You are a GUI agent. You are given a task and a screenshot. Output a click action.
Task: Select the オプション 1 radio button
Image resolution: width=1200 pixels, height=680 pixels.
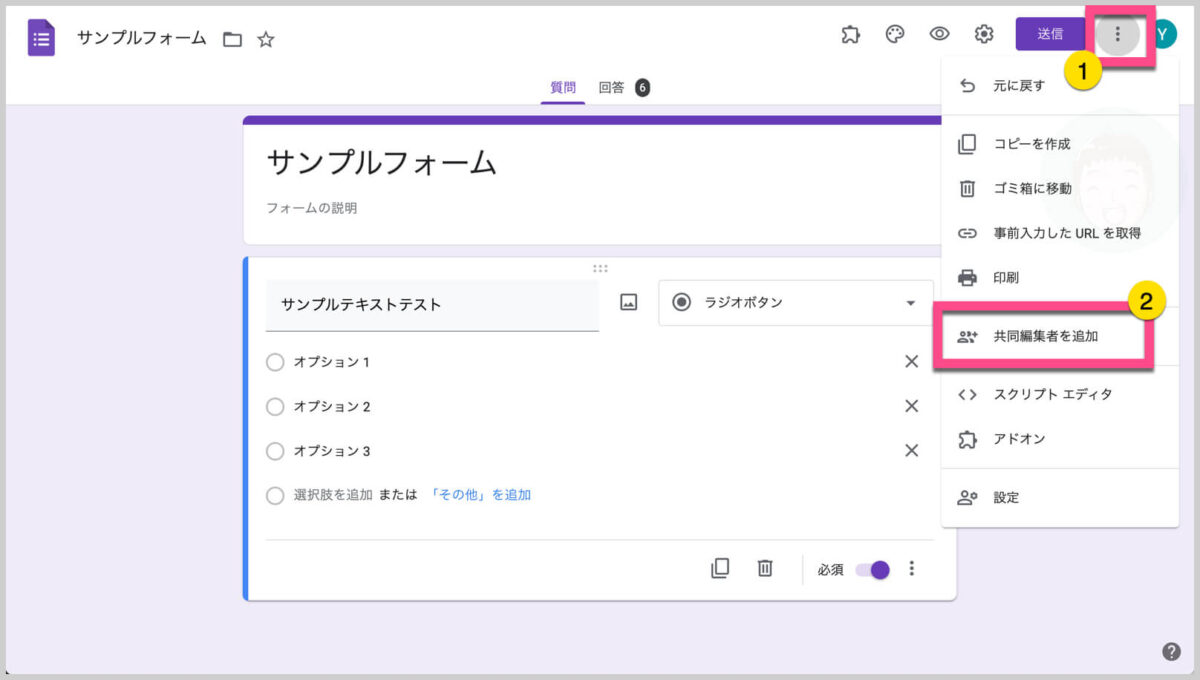pyautogui.click(x=275, y=362)
